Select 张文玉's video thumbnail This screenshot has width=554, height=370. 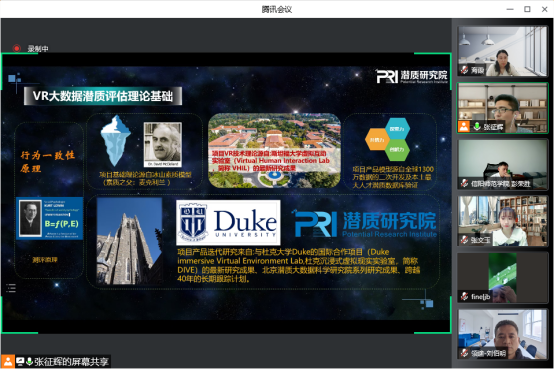point(502,221)
